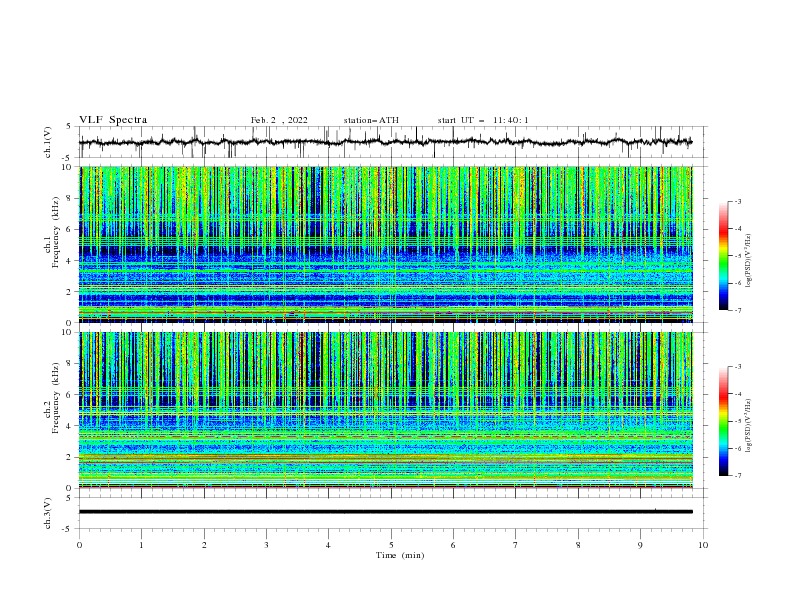Select the date text "Feb. 2 , 2022"

(279, 120)
